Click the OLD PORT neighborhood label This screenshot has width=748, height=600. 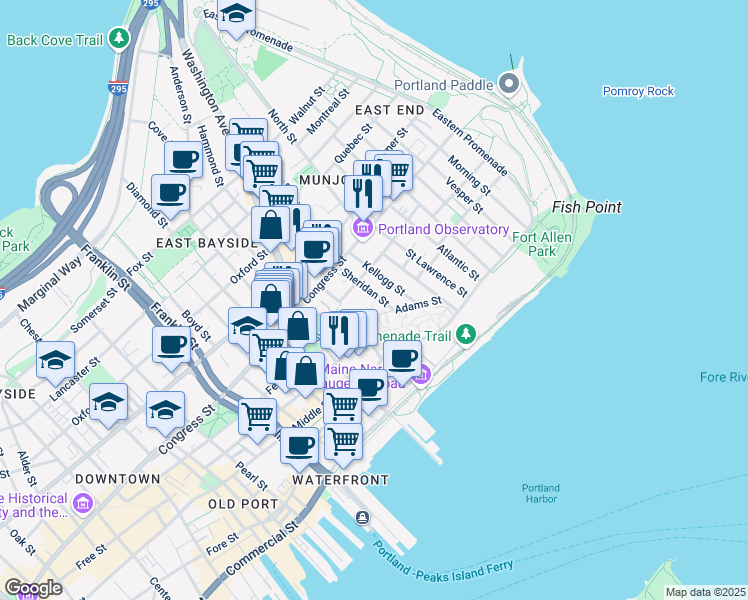(243, 504)
